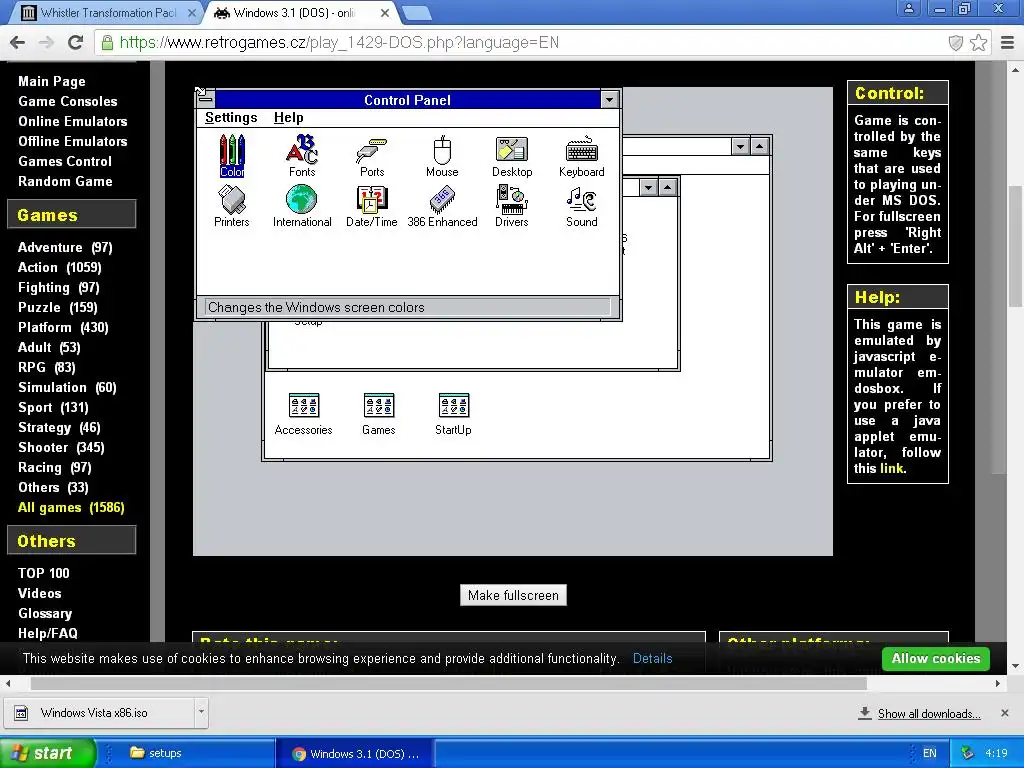Open the Chrome hamburger menu
Viewport: 1024px width, 768px height.
(x=1008, y=43)
